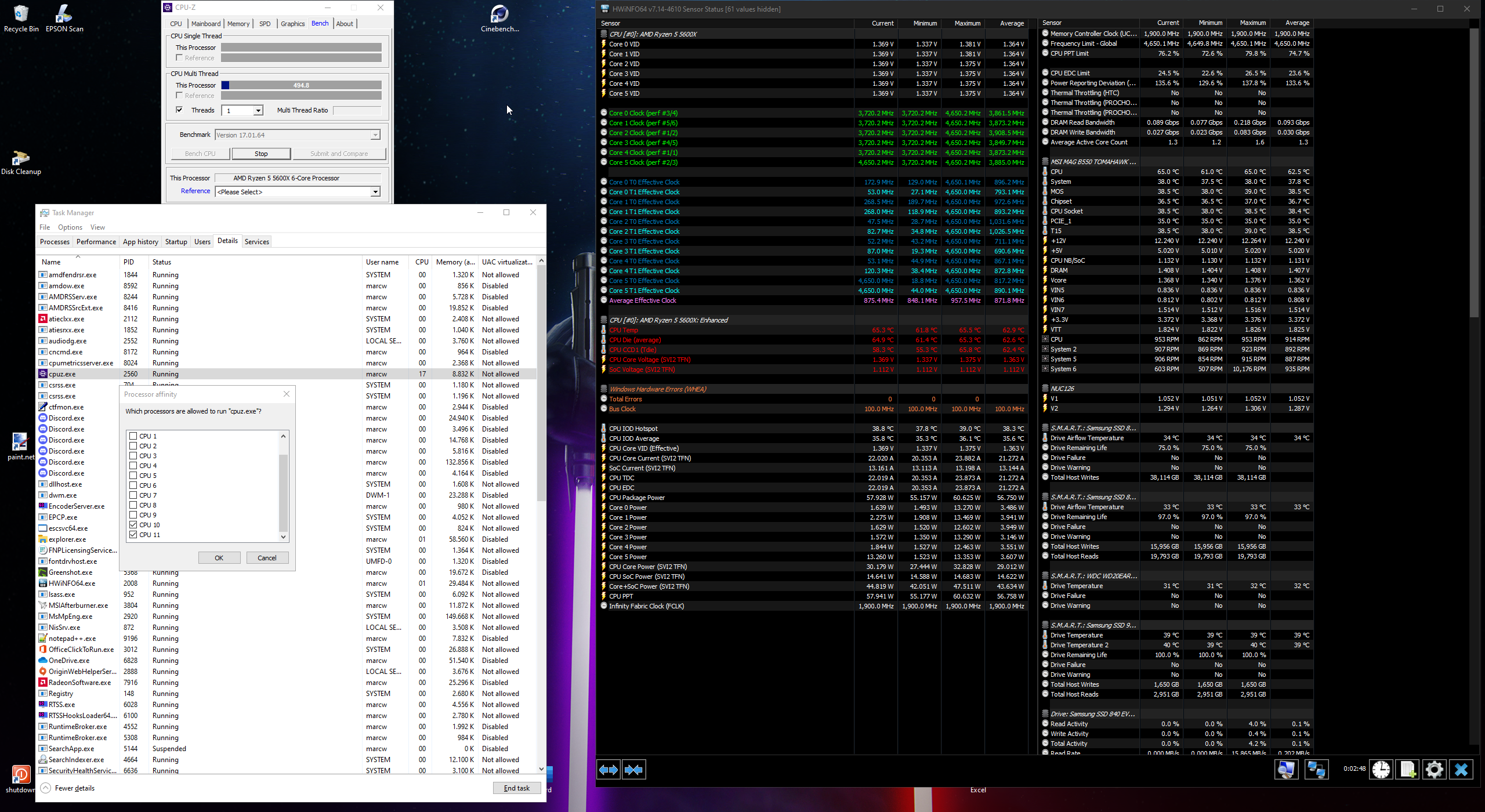Viewport: 1485px width, 812px height.
Task: Click the Recycle Bin desktop icon
Action: (20, 13)
